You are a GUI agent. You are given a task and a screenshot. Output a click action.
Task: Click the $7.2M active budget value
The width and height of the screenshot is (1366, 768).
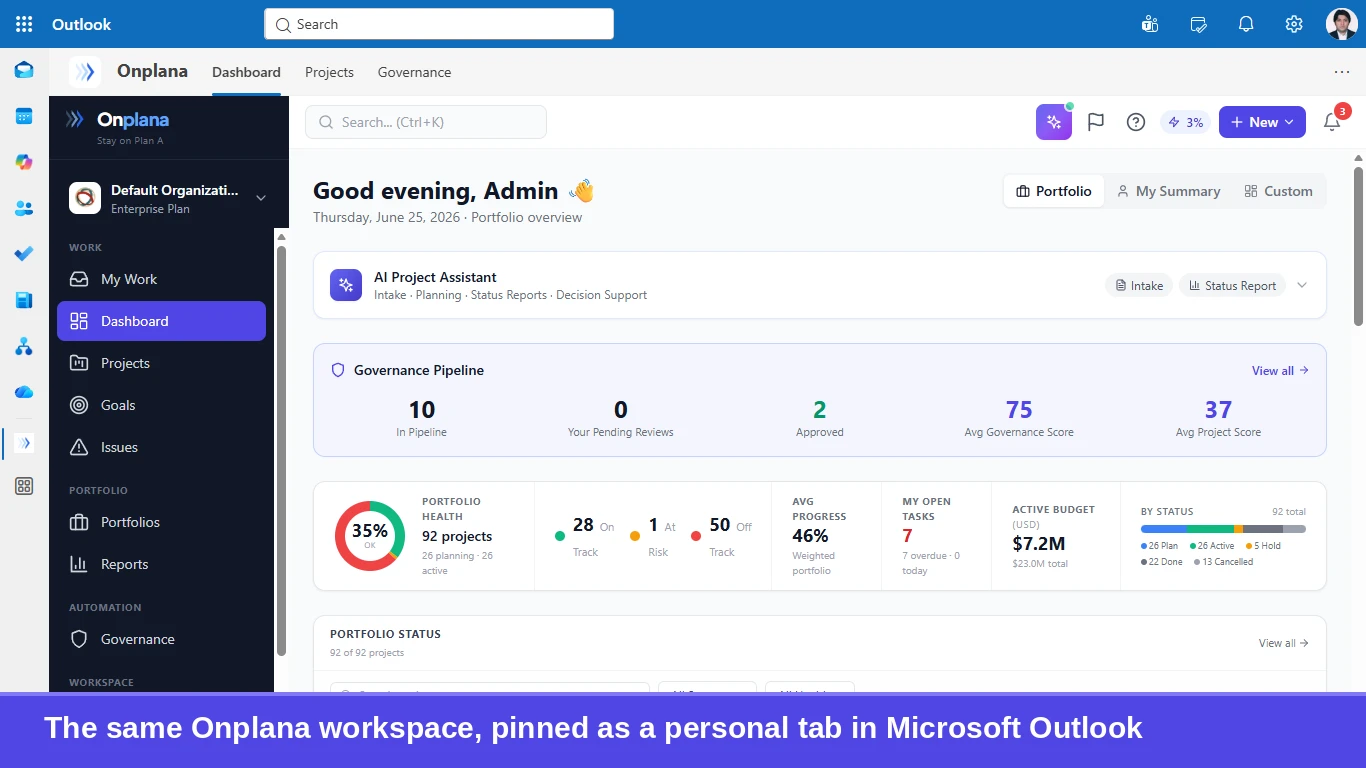point(1039,543)
